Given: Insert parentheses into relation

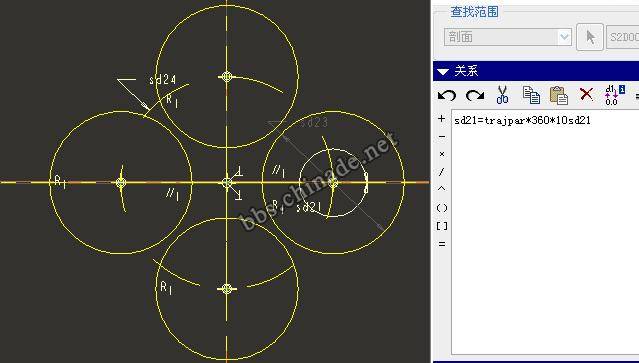Looking at the screenshot, I should (x=442, y=208).
